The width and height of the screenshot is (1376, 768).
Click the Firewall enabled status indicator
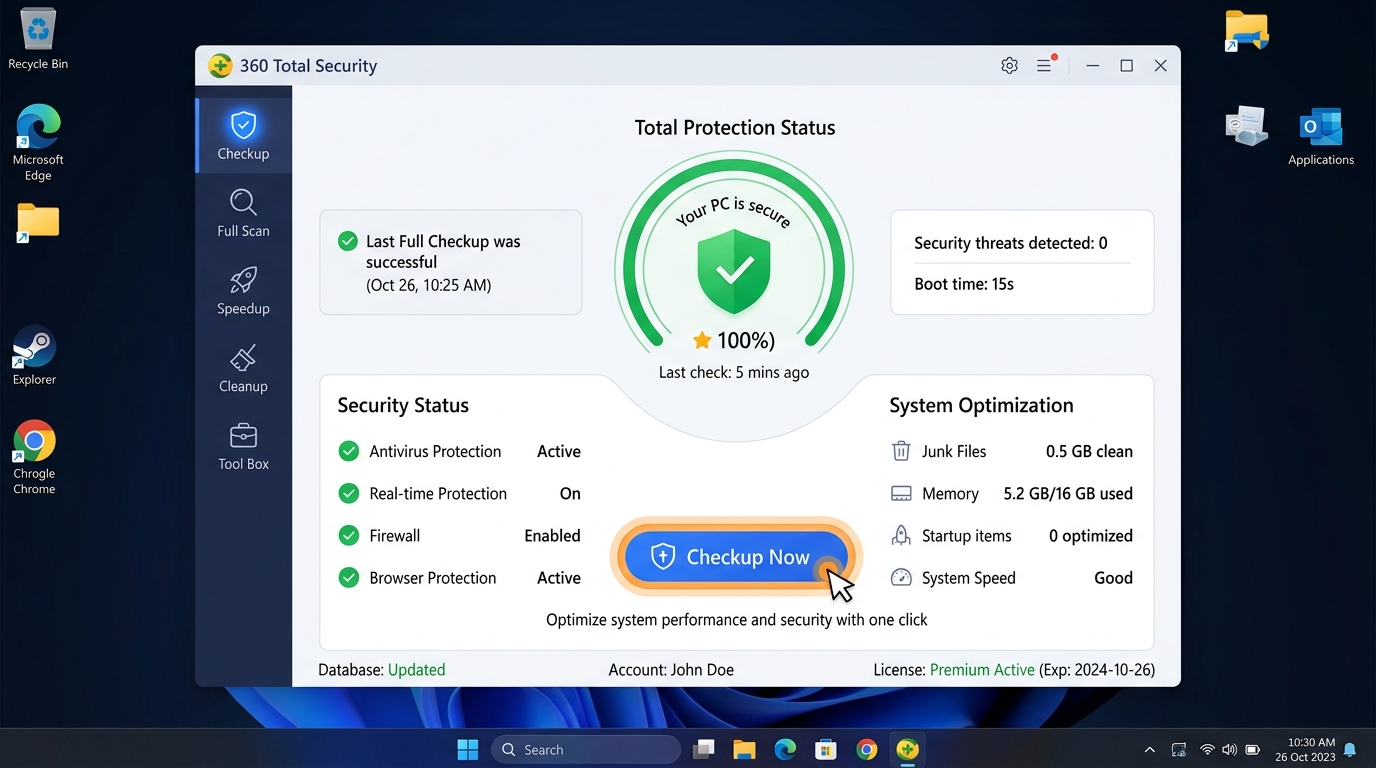click(348, 535)
